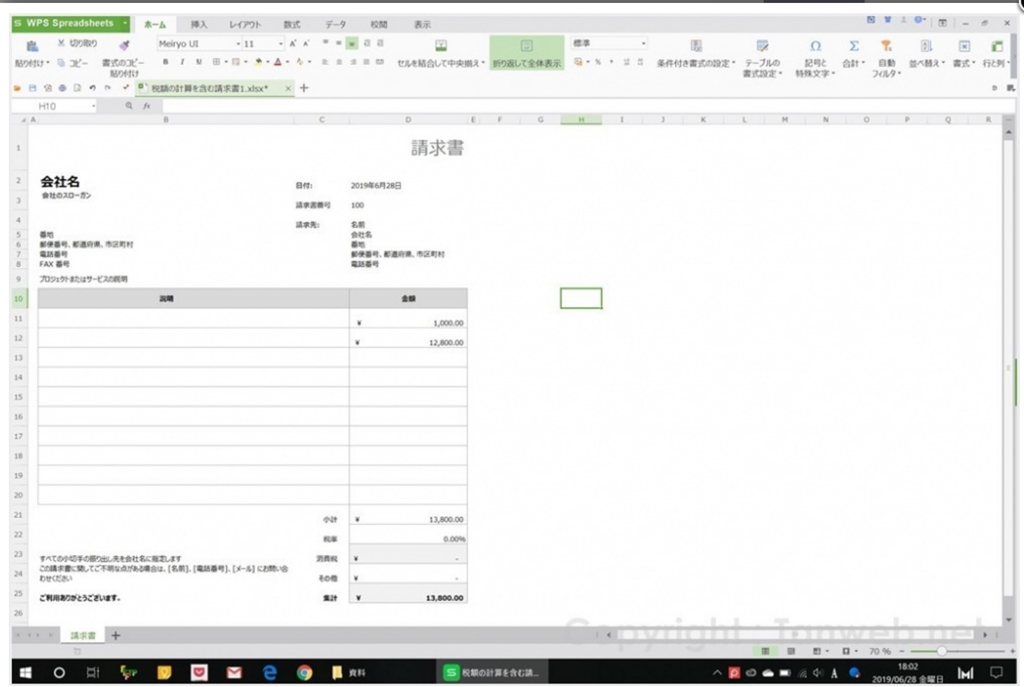Decrease font size with the smaller A icon
1024x687 pixels.
(x=306, y=43)
